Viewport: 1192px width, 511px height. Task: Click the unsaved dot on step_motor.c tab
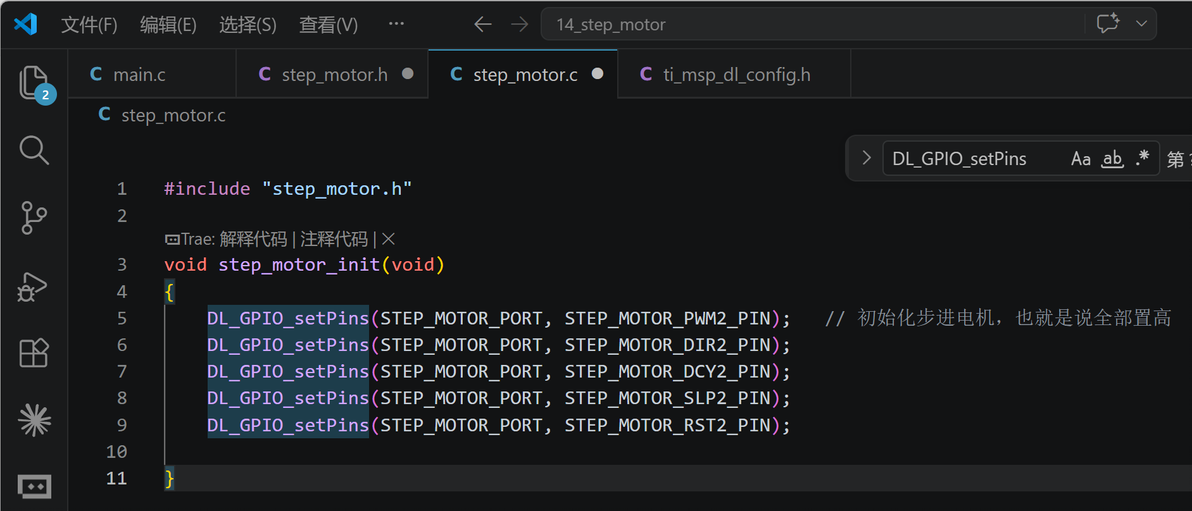coord(598,74)
